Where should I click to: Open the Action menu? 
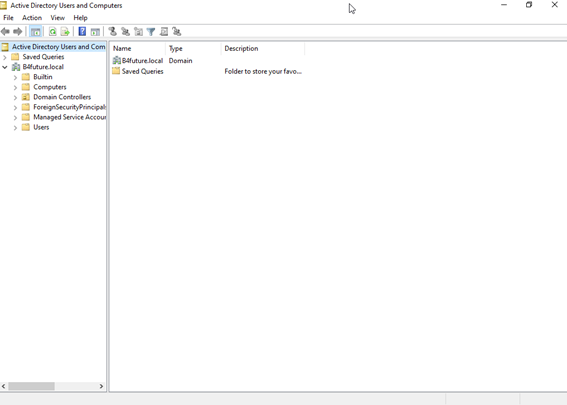tap(32, 18)
